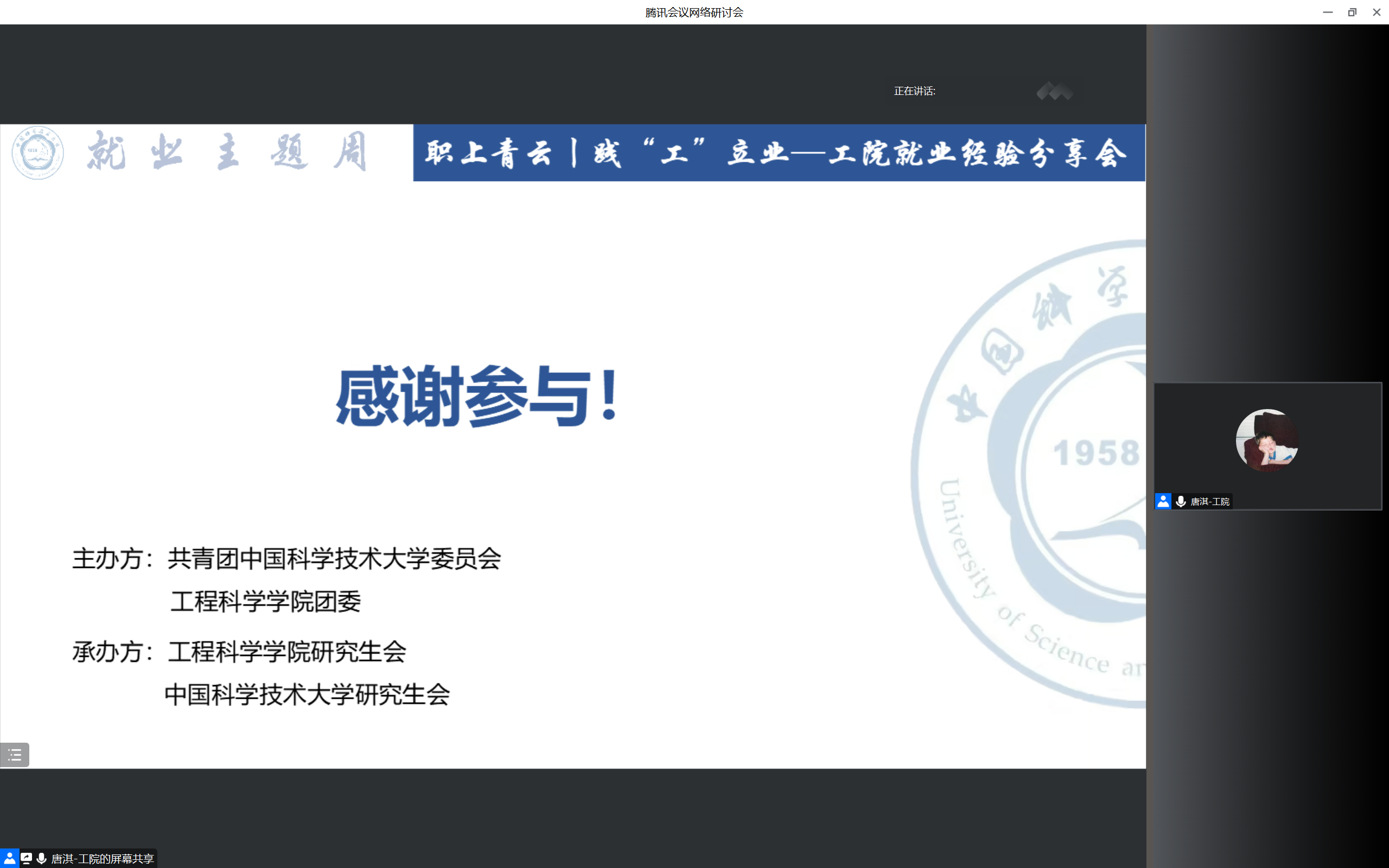Click the 正在讲话 speaking indicator text
This screenshot has width=1389, height=868.
coord(914,91)
